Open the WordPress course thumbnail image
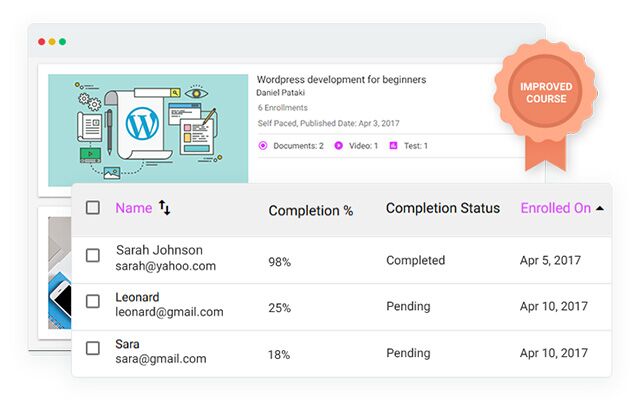Screen dimensions: 640x410 point(148,130)
